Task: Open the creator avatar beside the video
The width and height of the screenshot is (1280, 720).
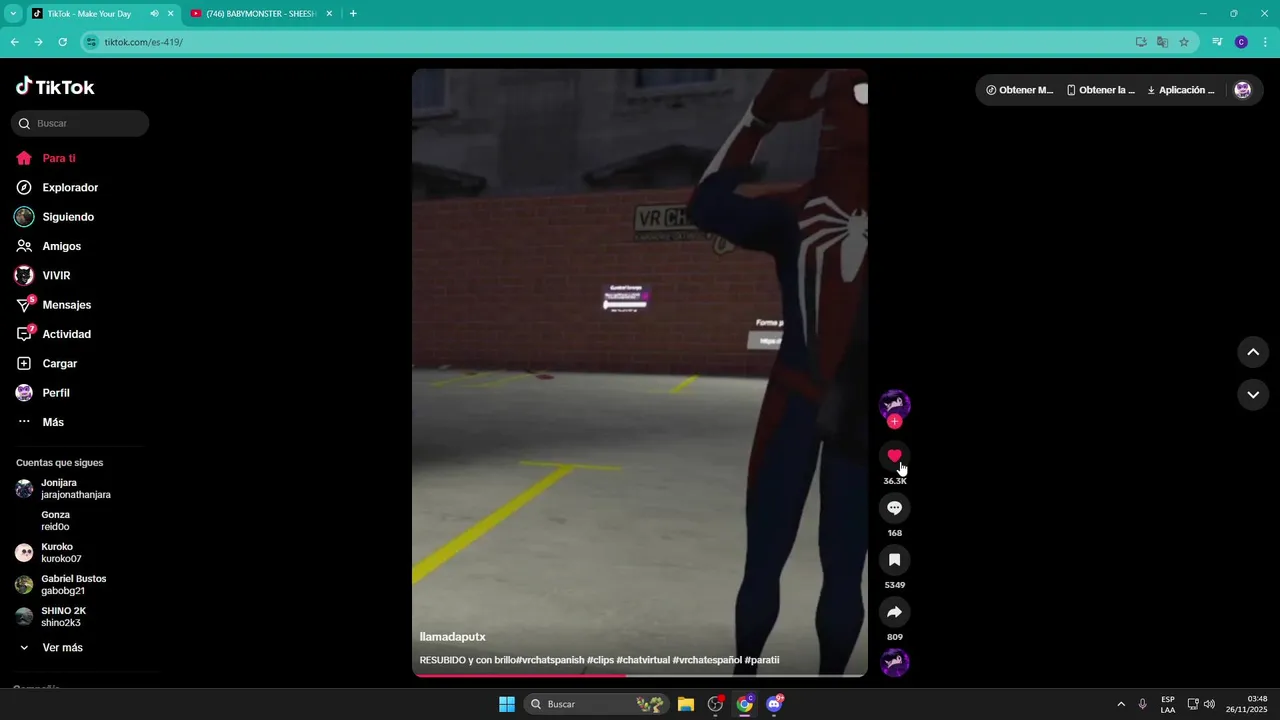Action: (x=894, y=404)
